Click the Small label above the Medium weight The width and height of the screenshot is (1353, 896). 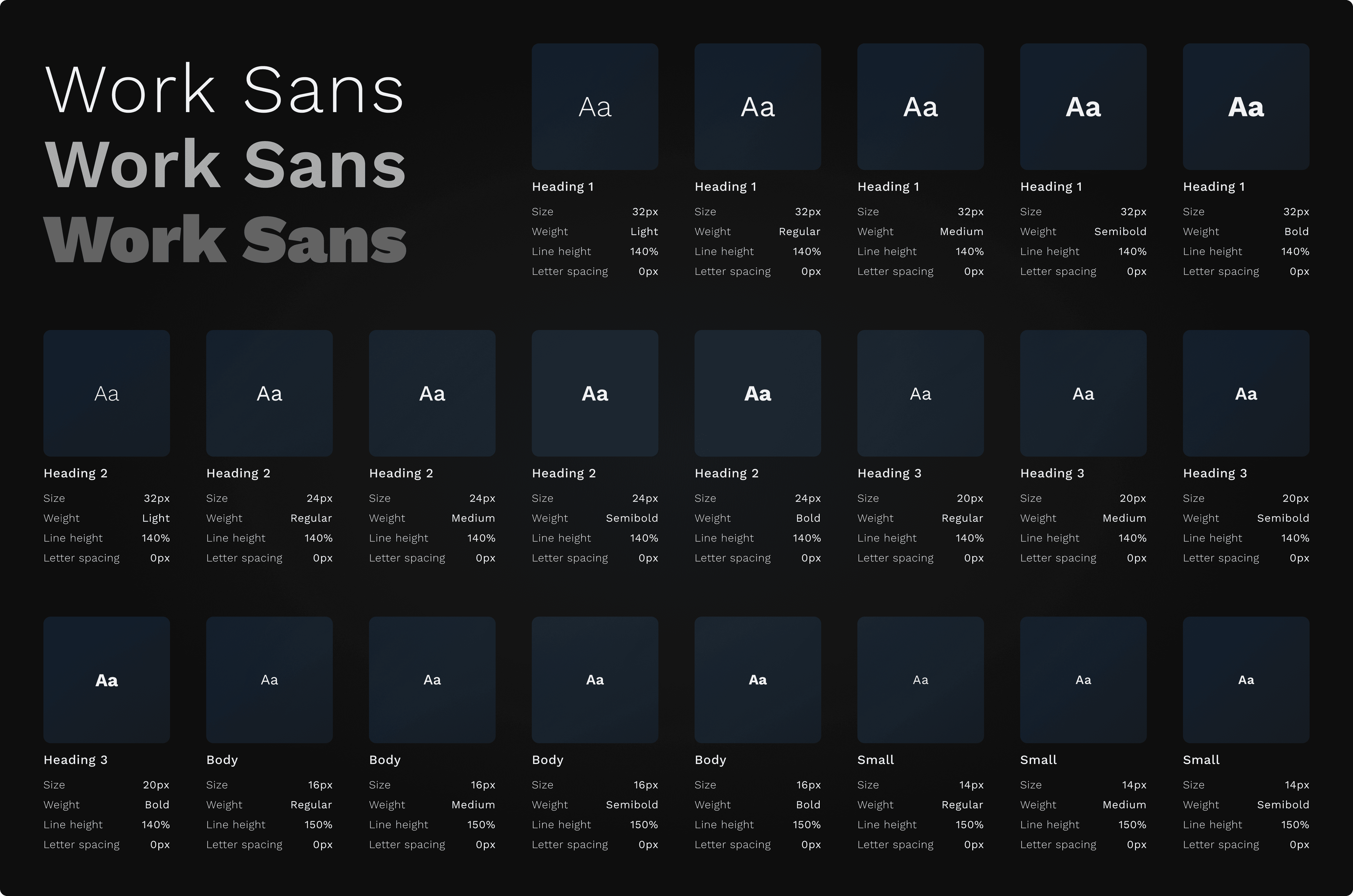click(1038, 760)
